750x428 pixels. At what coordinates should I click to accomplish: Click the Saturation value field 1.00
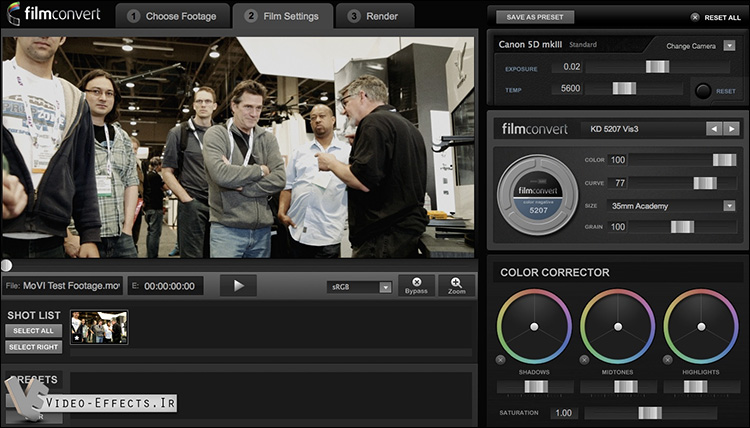pyautogui.click(x=563, y=413)
